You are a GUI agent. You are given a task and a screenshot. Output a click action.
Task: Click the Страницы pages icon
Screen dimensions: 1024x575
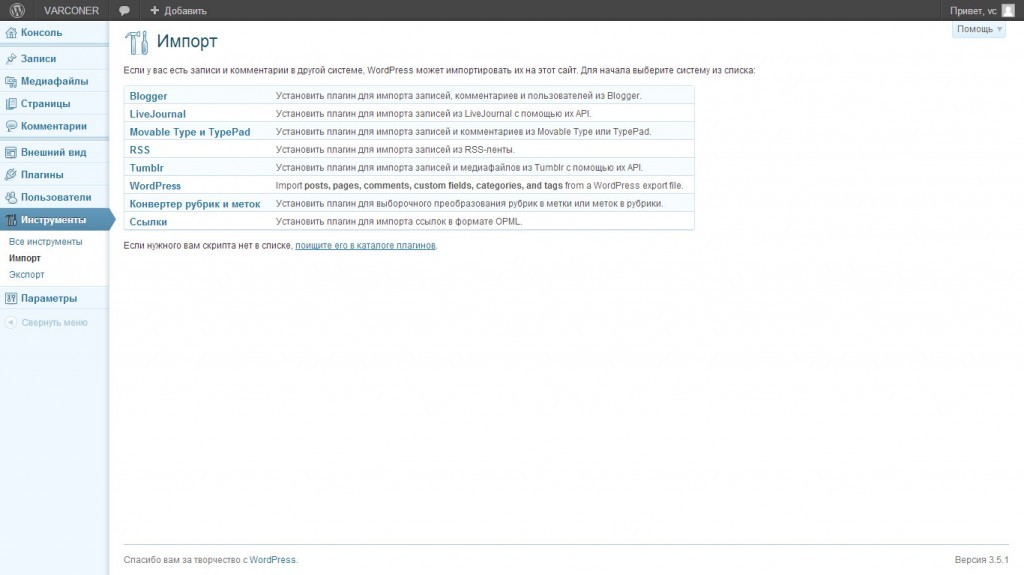[11, 104]
